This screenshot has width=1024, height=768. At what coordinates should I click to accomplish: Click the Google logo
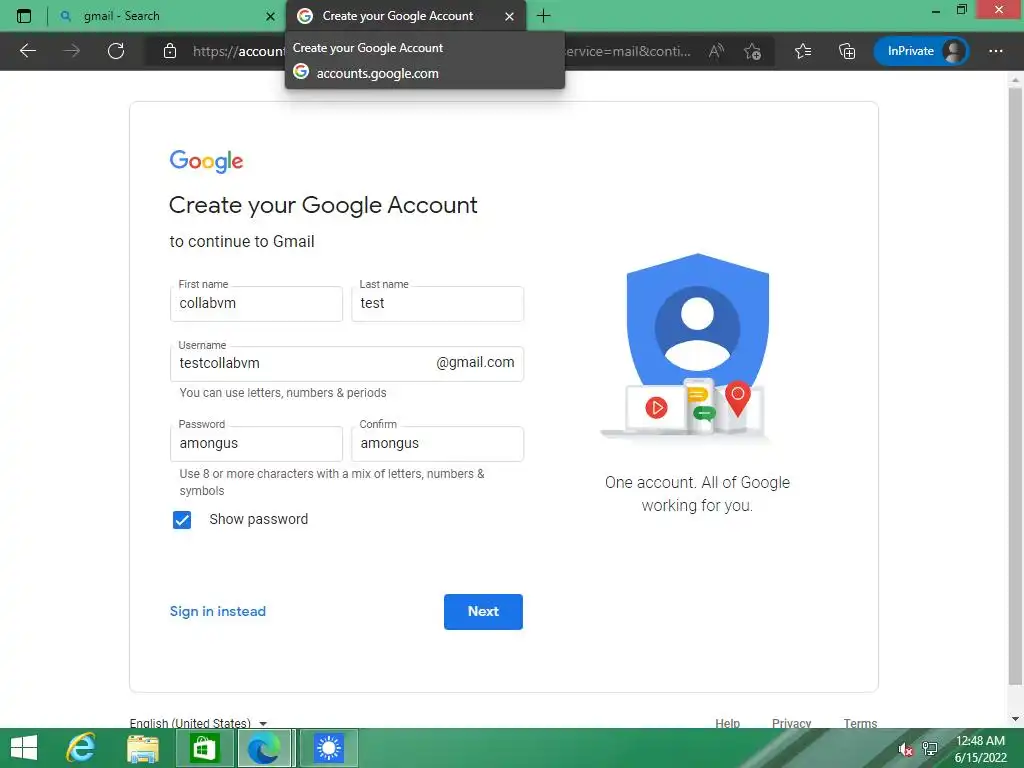click(x=206, y=161)
